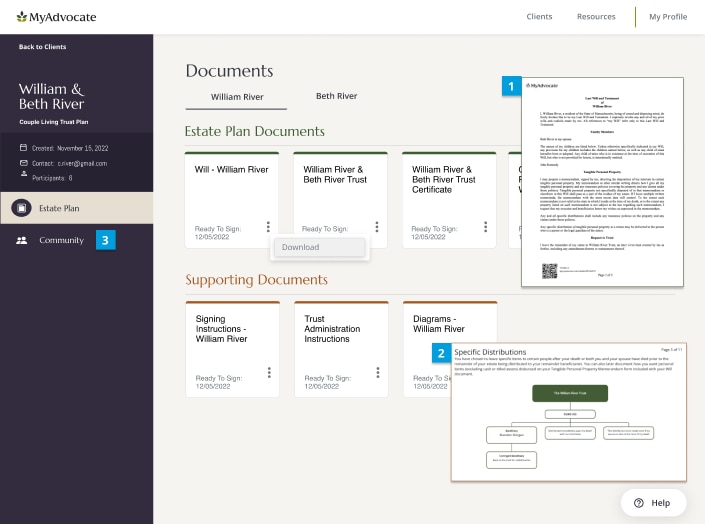Go back to Clients list
The width and height of the screenshot is (705, 524).
(x=42, y=47)
